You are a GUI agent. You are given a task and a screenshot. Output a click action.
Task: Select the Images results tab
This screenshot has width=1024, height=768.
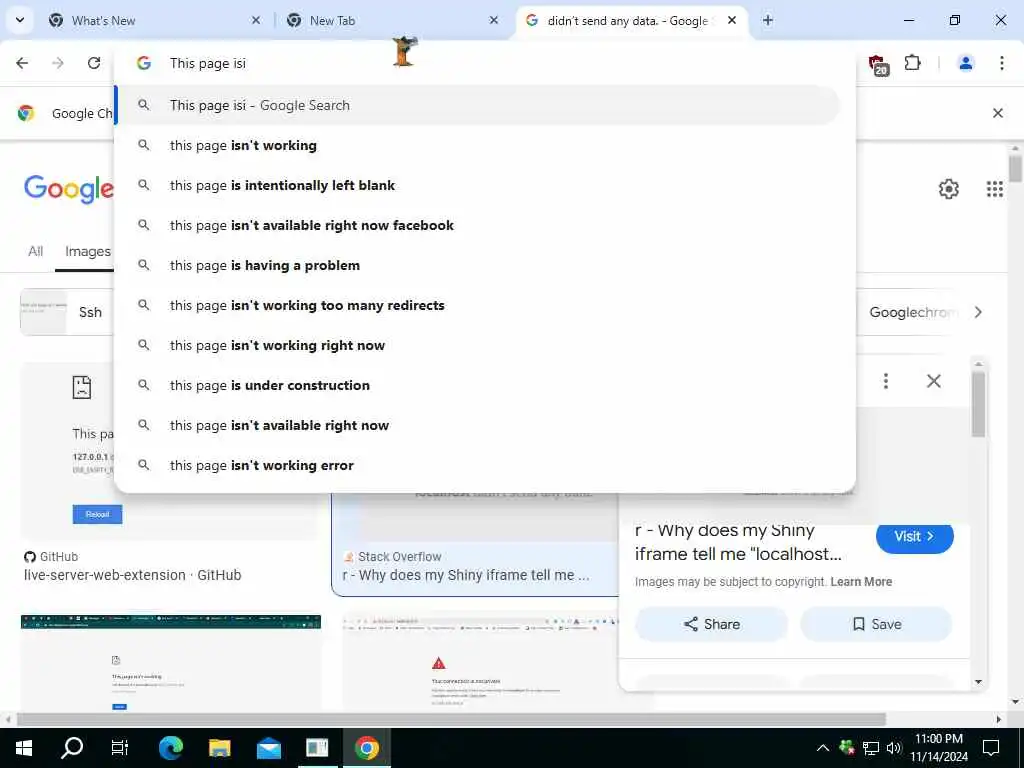(88, 251)
